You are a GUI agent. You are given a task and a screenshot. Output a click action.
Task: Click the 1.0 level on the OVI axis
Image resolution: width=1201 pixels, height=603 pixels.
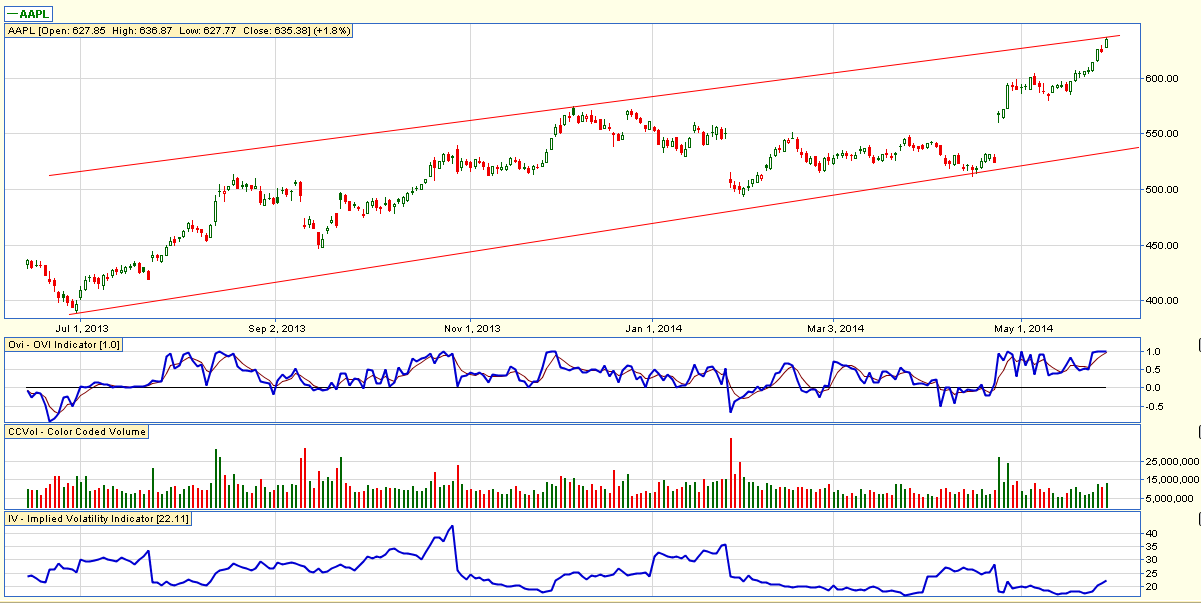[x=1153, y=352]
